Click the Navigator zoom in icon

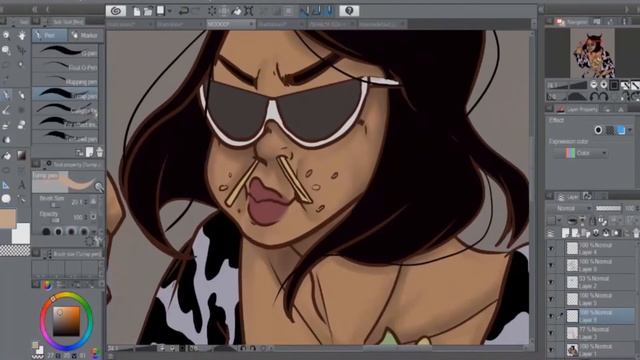click(x=604, y=85)
